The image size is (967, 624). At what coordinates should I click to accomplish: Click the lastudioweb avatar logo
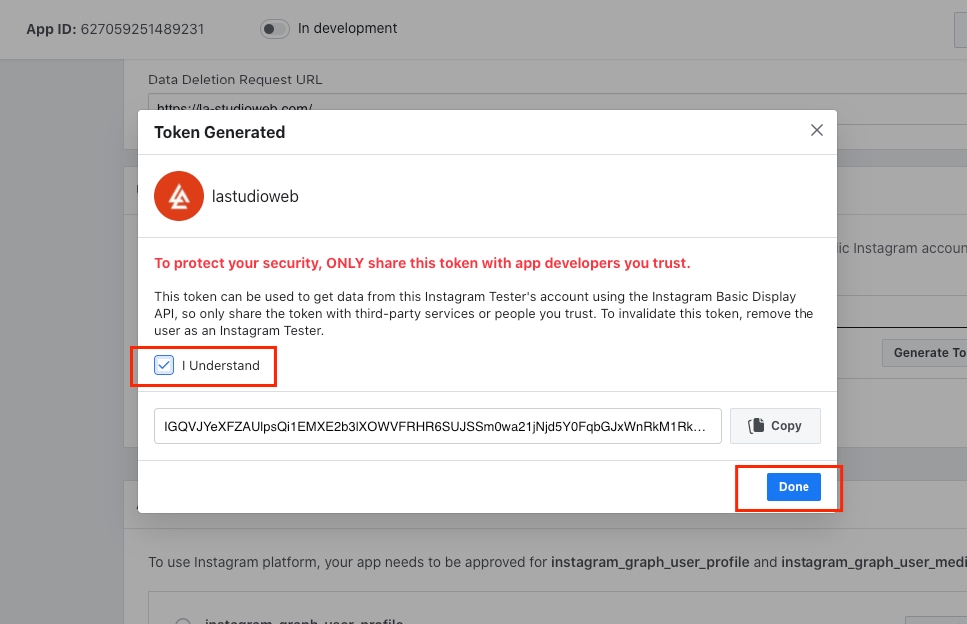coord(179,196)
